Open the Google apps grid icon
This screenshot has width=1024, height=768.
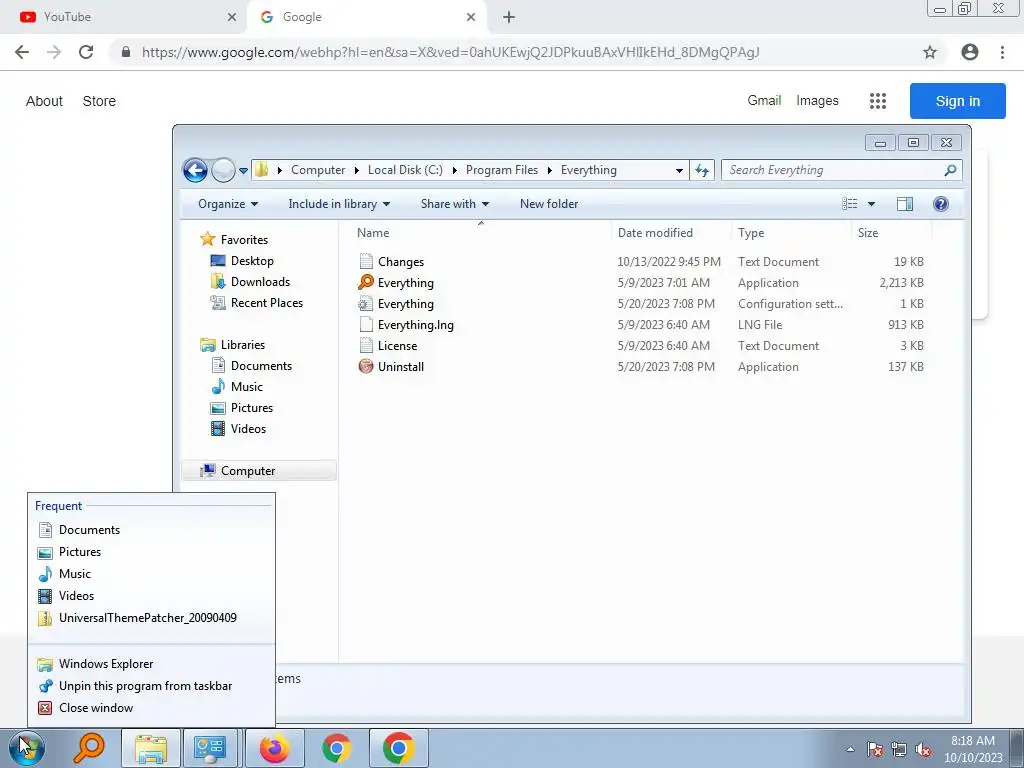[x=878, y=101]
